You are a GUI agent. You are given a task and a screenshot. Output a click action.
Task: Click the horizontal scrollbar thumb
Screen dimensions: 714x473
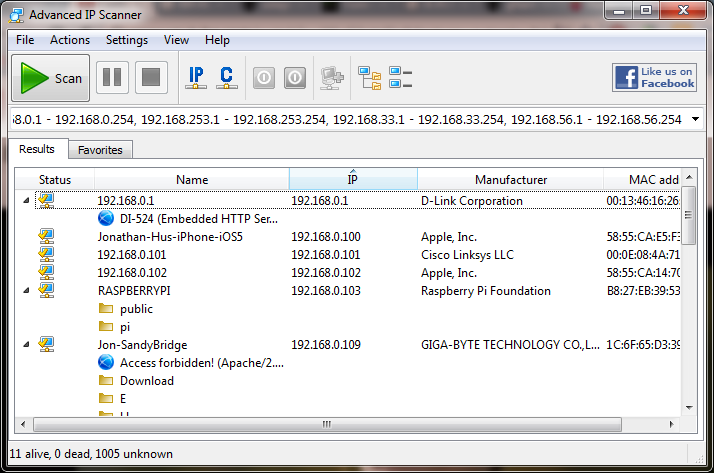pos(327,424)
